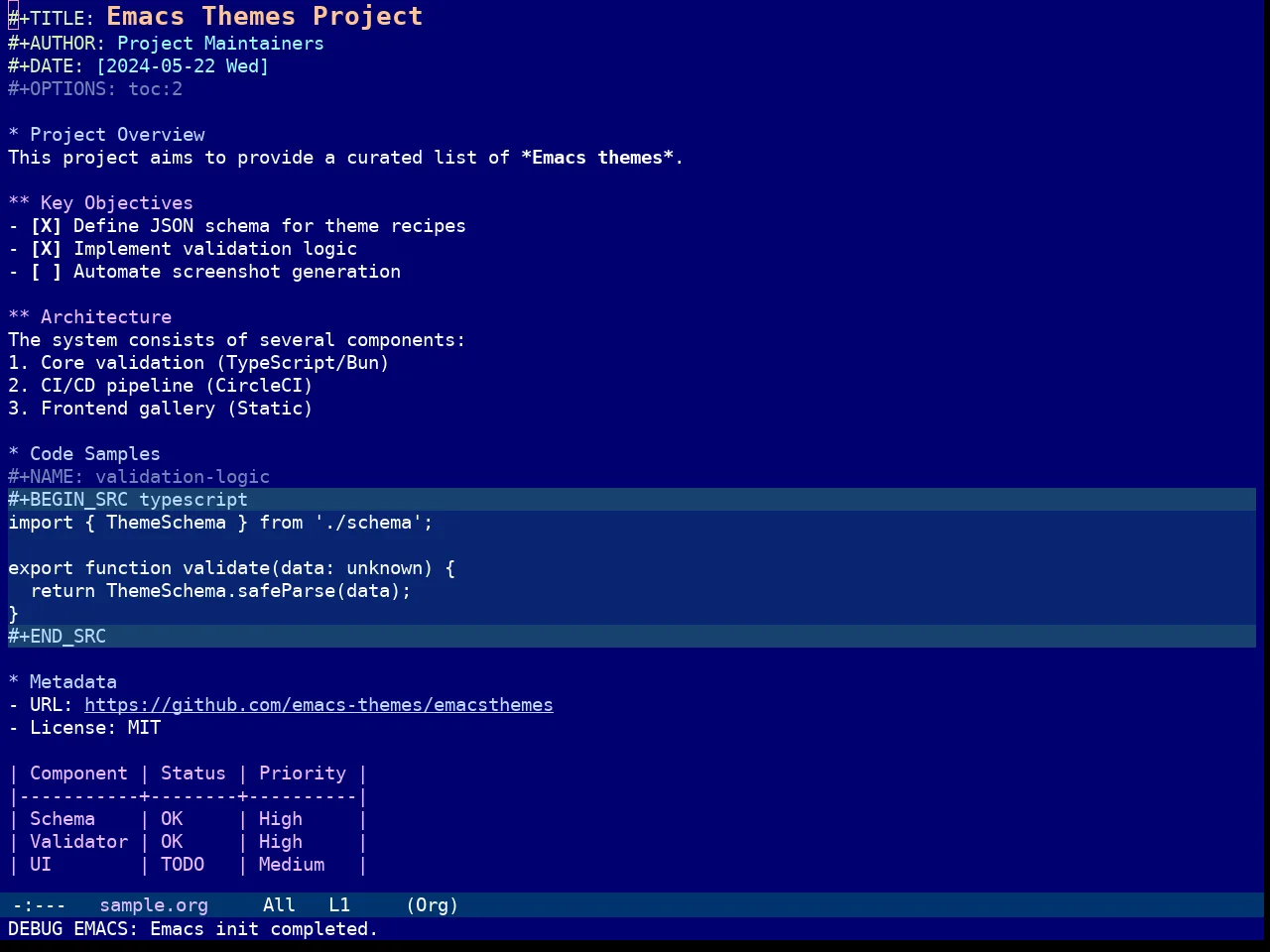Click the 'All' position indicator in mode line
Viewport: 1270px width, 952px height.
(x=279, y=905)
